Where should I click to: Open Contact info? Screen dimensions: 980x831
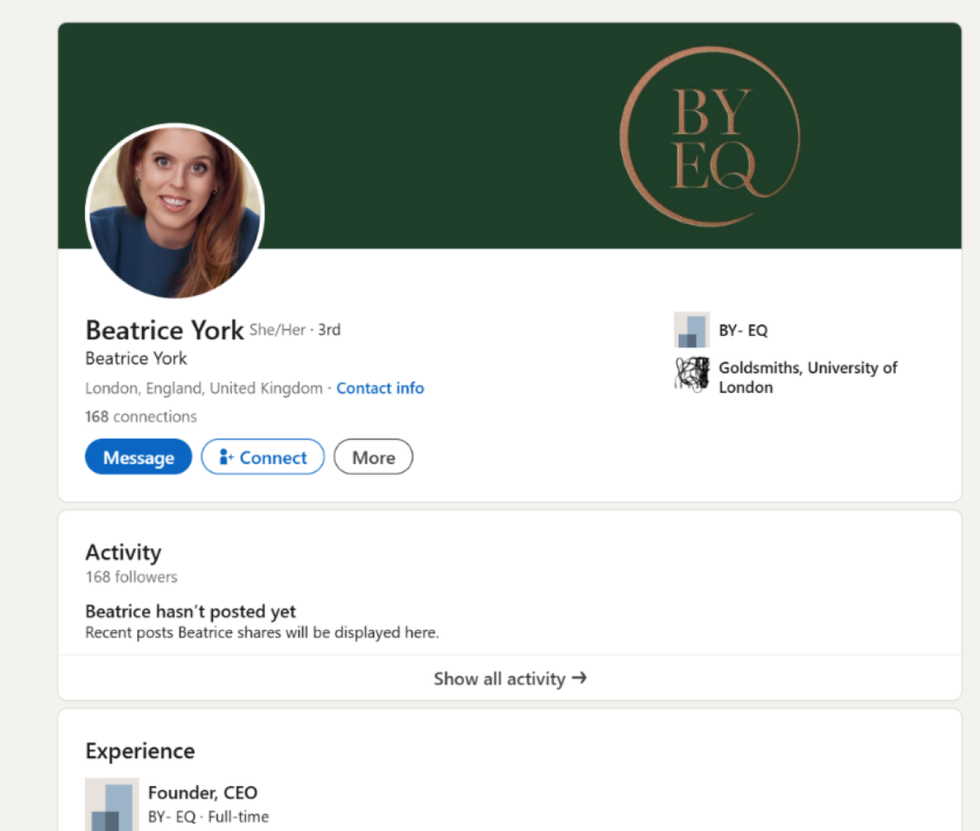point(380,388)
